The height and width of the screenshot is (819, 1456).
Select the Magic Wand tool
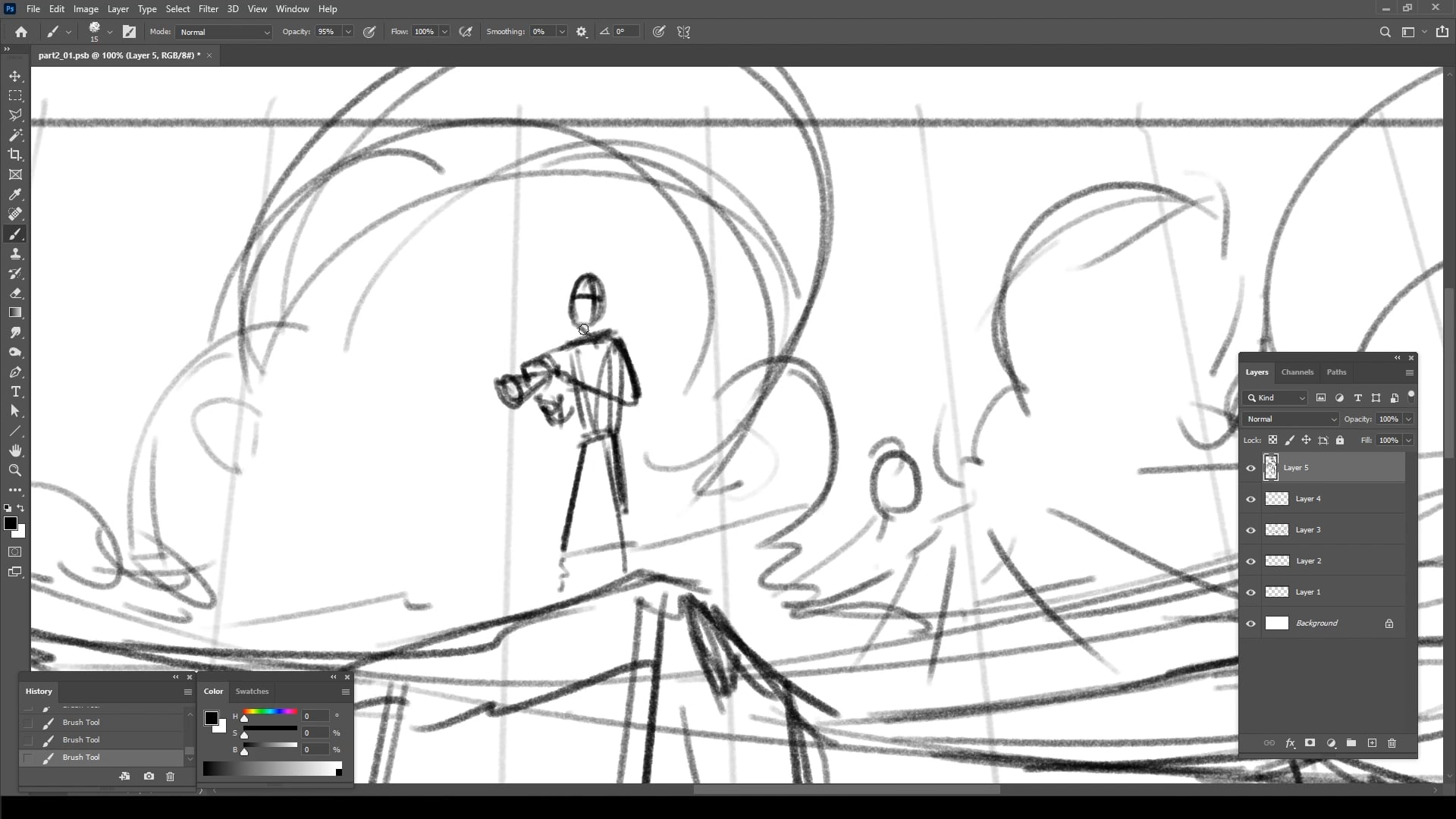15,135
